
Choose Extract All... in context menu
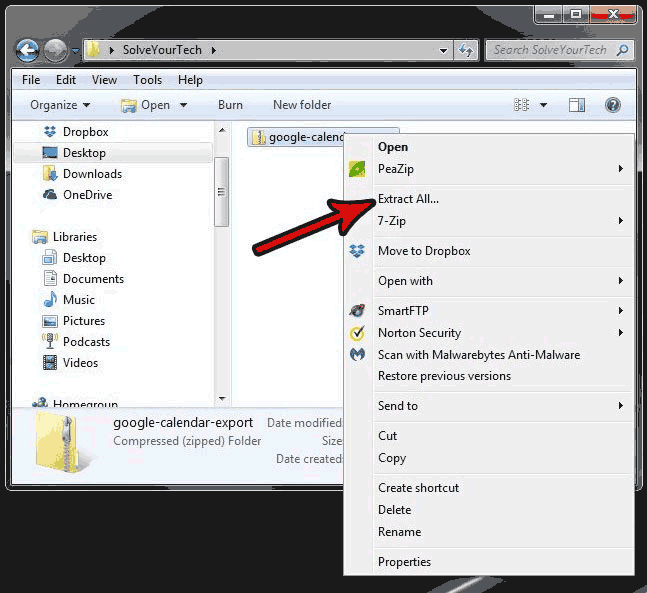coord(409,199)
